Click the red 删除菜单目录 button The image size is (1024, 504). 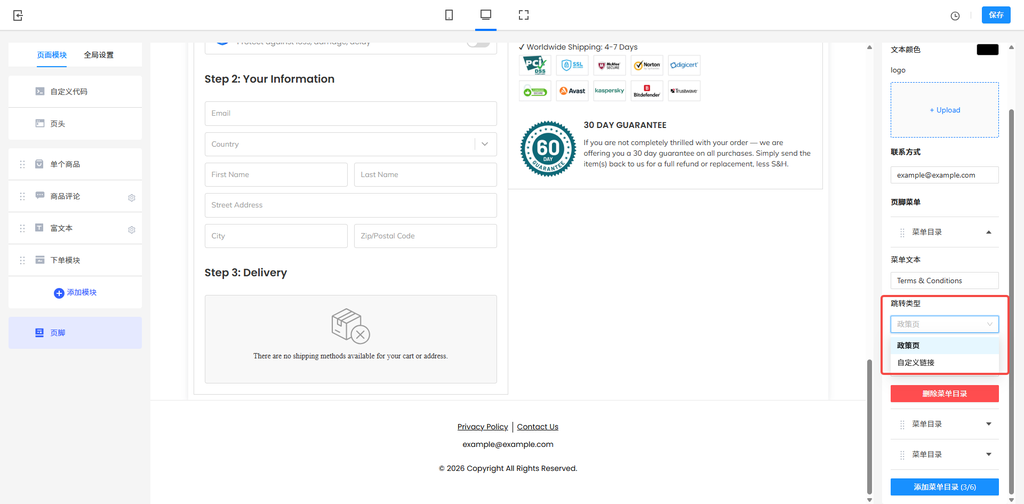tap(944, 394)
